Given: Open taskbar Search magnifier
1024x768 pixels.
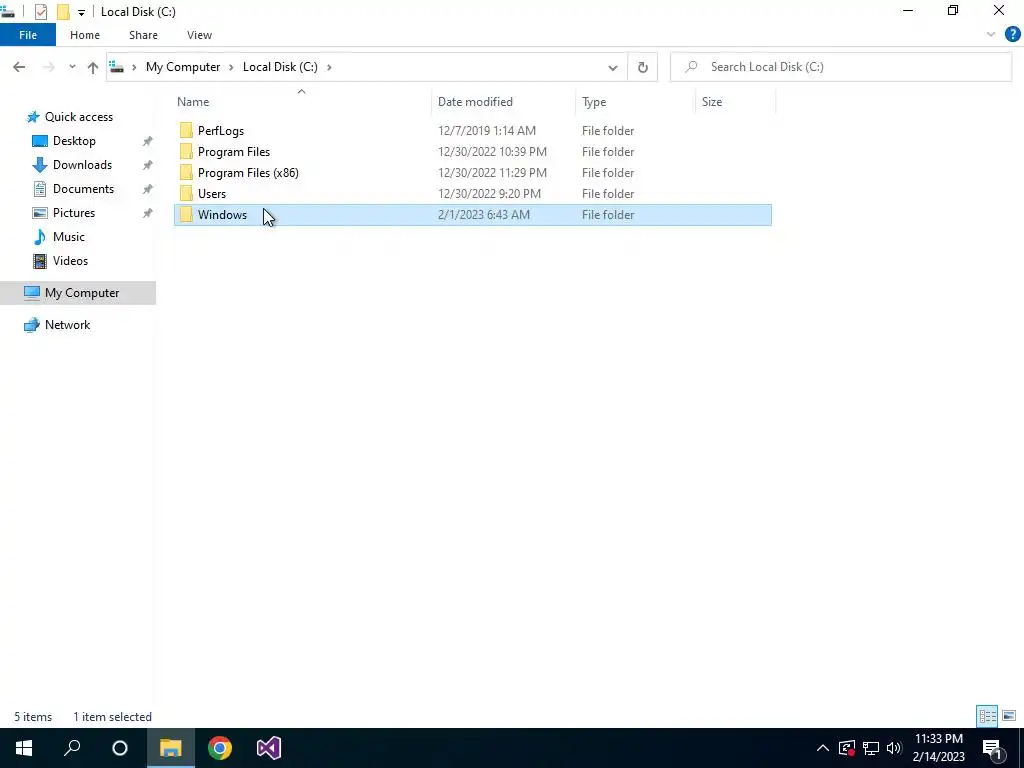Looking at the screenshot, I should (72, 748).
